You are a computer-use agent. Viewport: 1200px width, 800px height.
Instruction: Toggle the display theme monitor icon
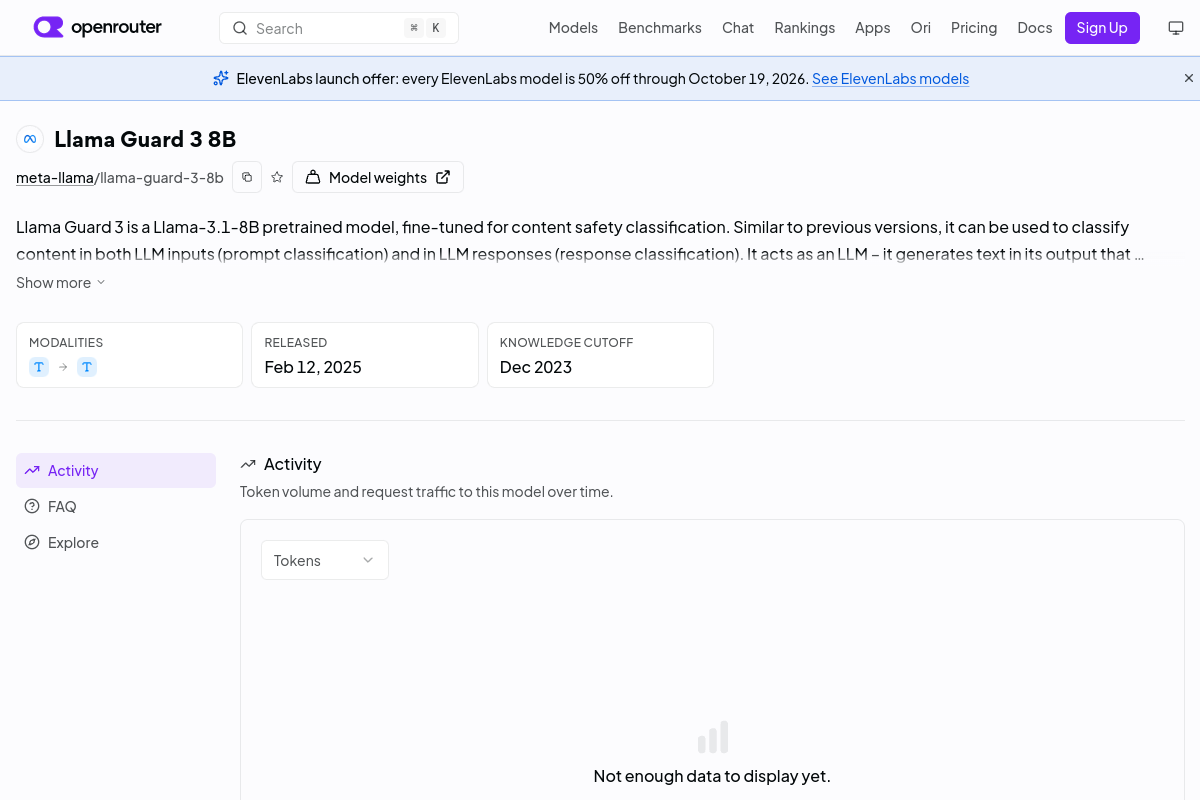pyautogui.click(x=1176, y=28)
